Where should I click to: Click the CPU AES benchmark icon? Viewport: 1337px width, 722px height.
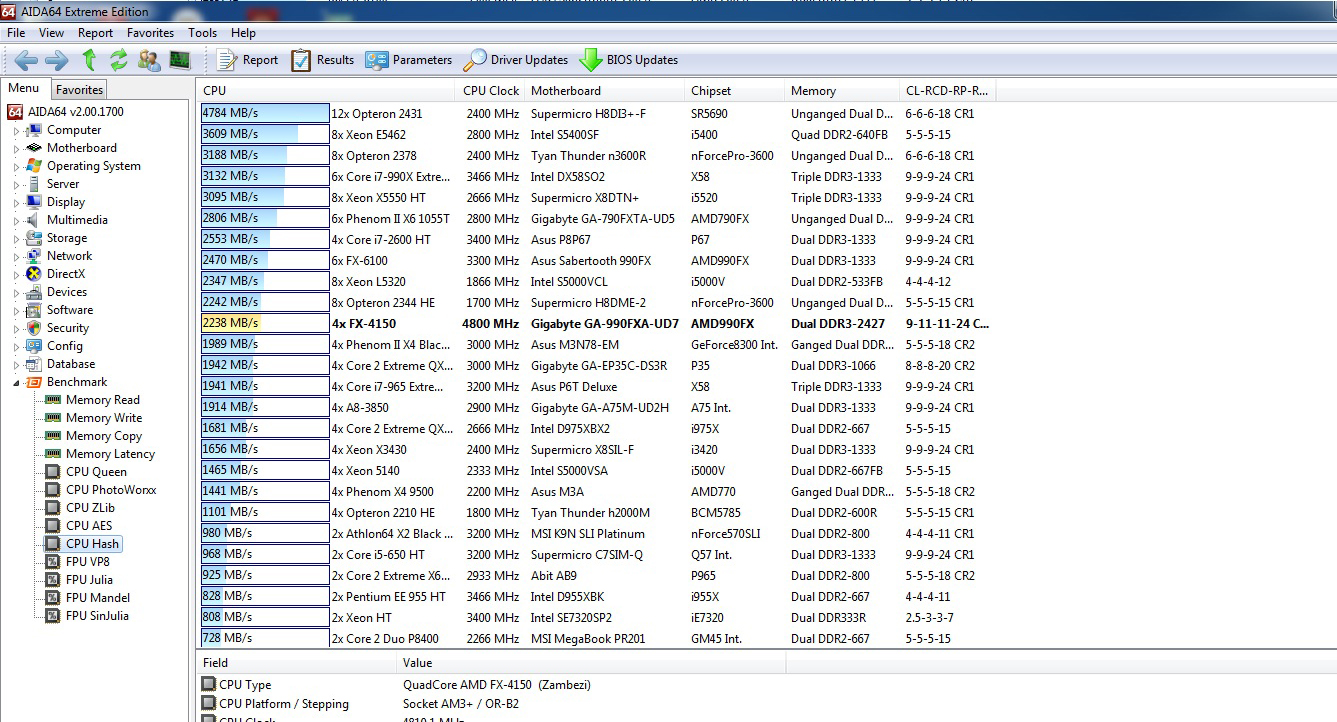pos(53,526)
